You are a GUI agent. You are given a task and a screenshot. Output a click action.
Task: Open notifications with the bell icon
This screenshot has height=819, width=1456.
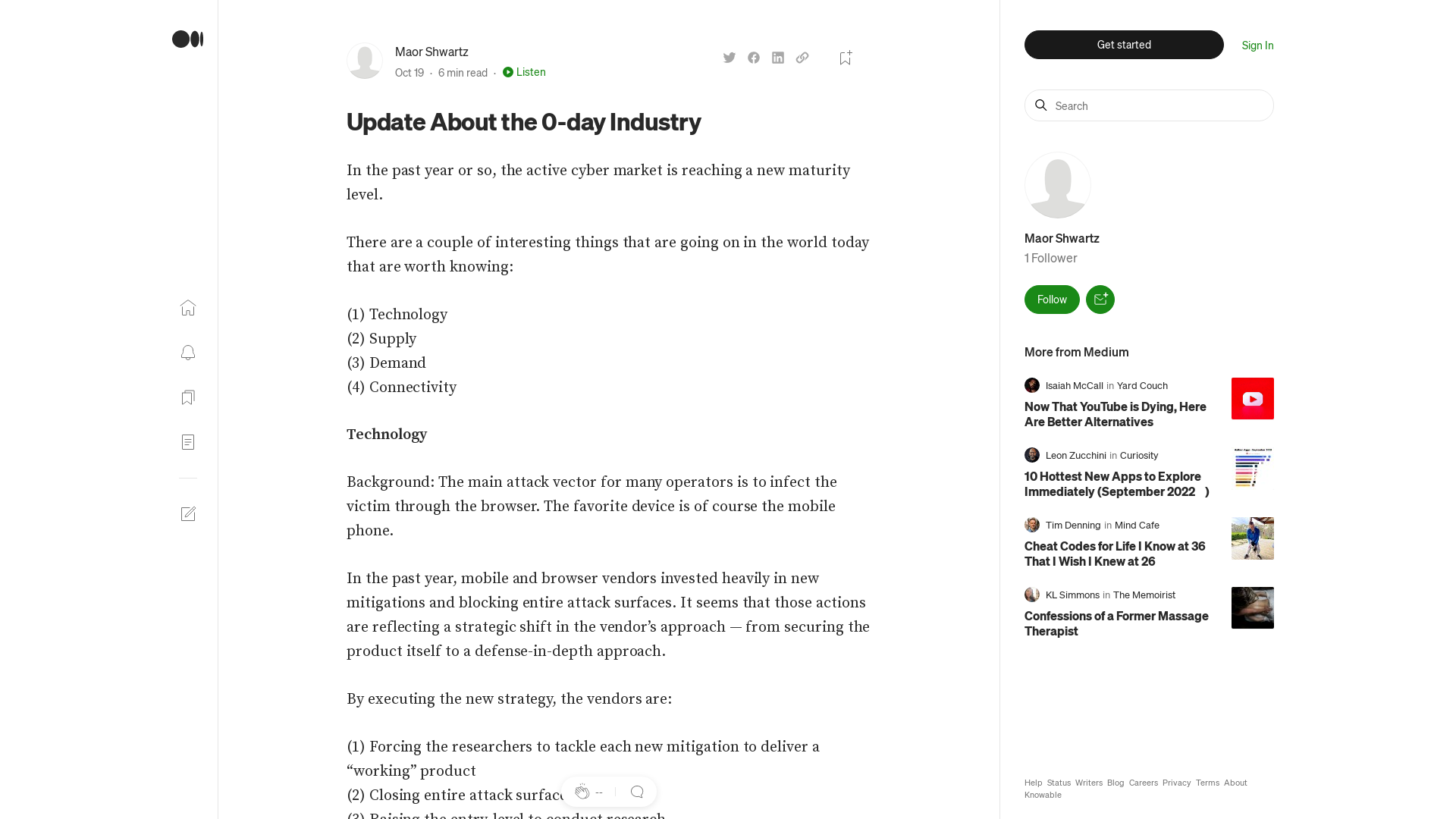[x=187, y=353]
